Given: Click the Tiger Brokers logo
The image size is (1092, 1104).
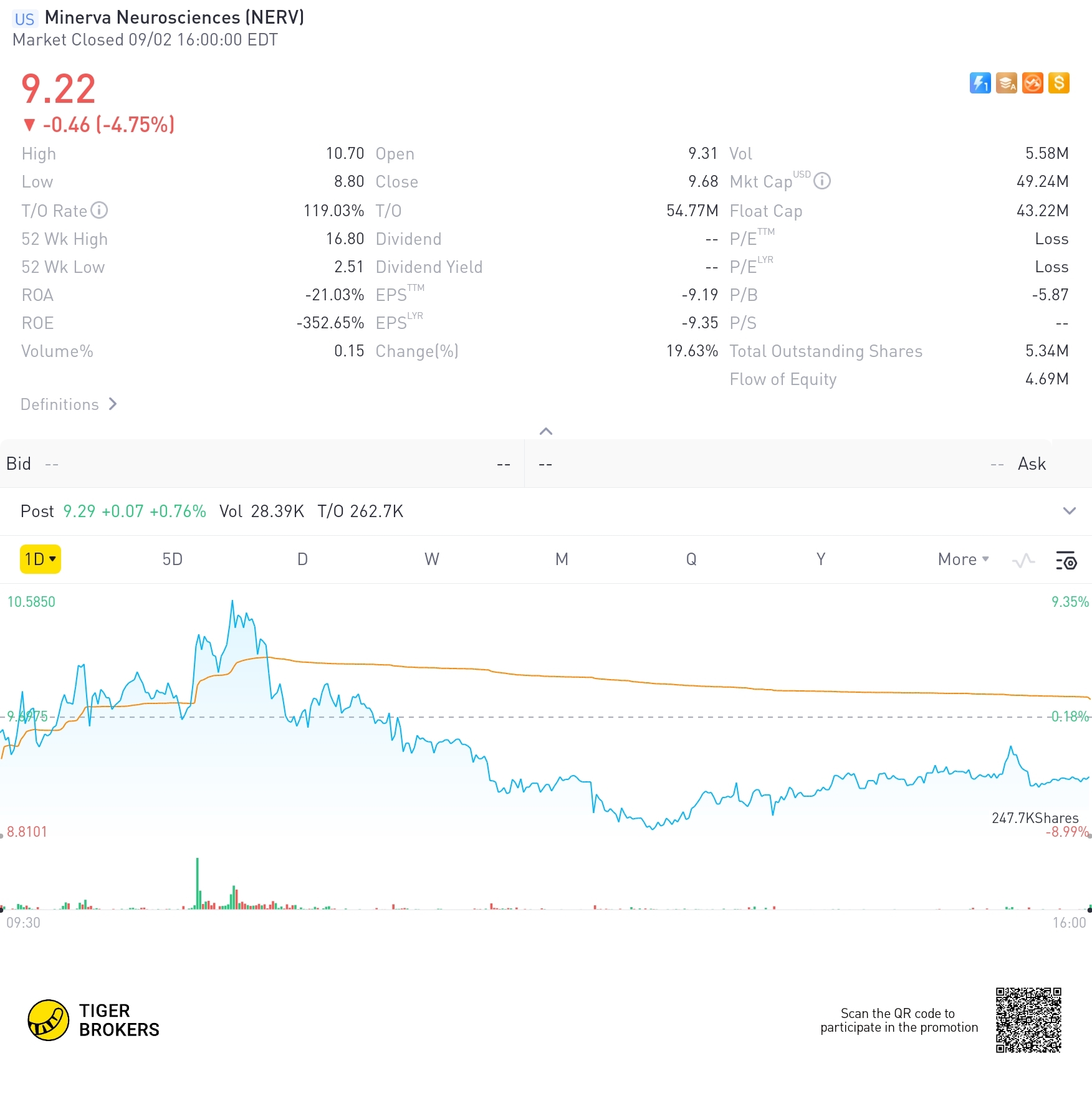Looking at the screenshot, I should click(x=94, y=1020).
